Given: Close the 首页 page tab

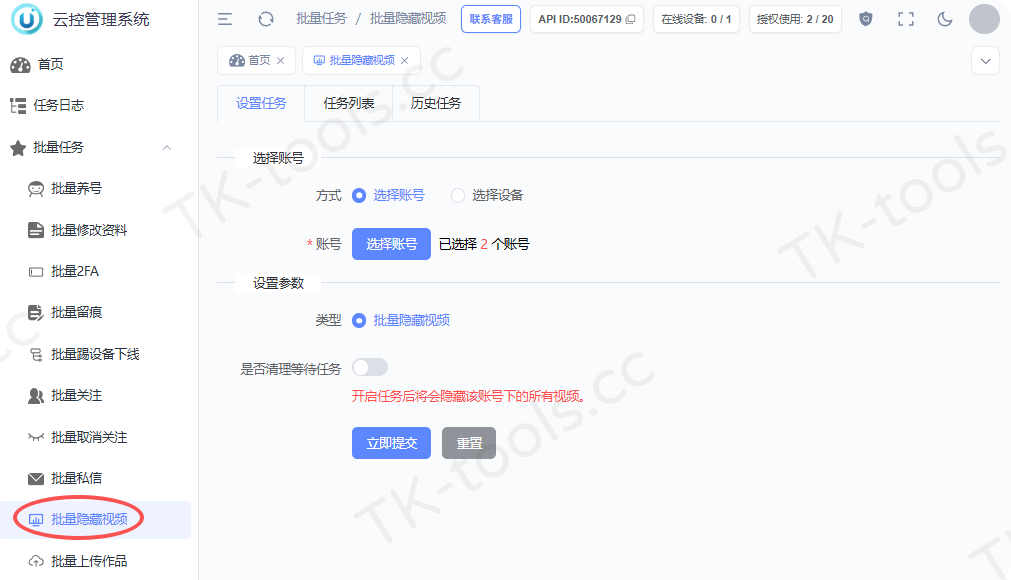Looking at the screenshot, I should pyautogui.click(x=280, y=61).
